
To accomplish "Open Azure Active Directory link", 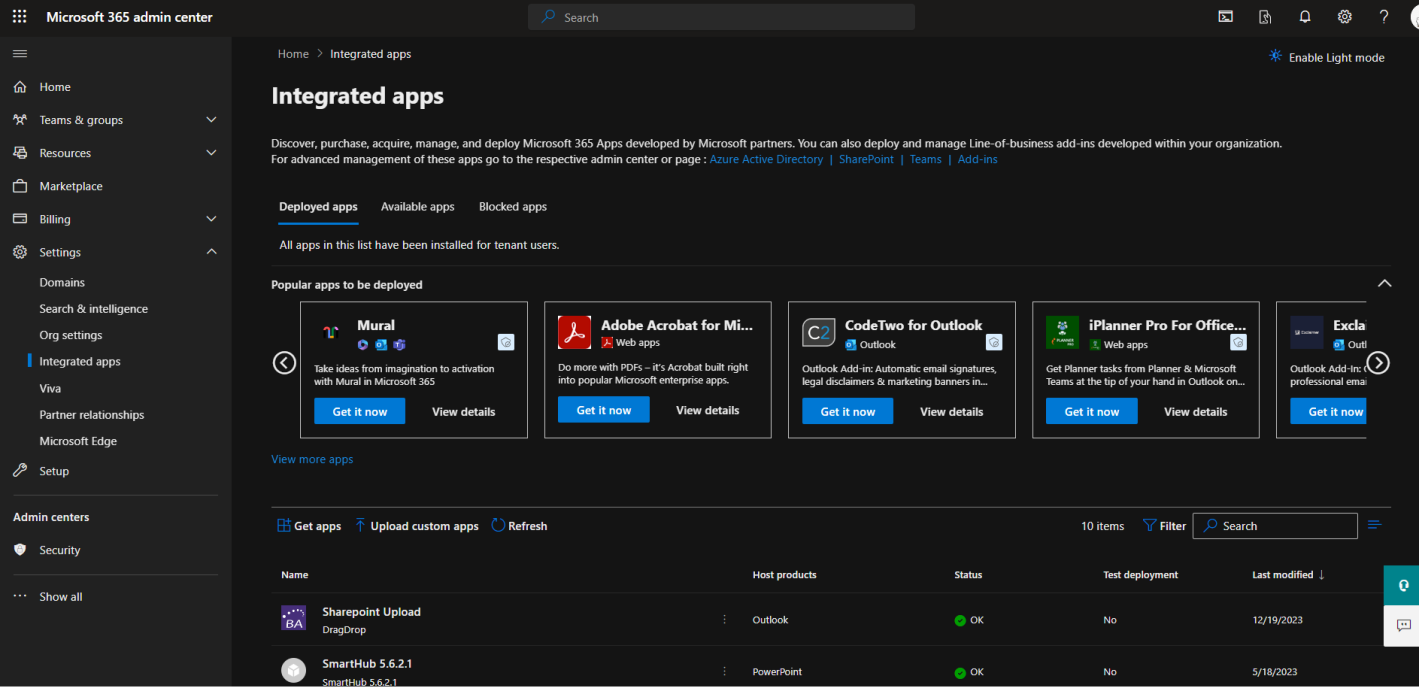I will 766,160.
